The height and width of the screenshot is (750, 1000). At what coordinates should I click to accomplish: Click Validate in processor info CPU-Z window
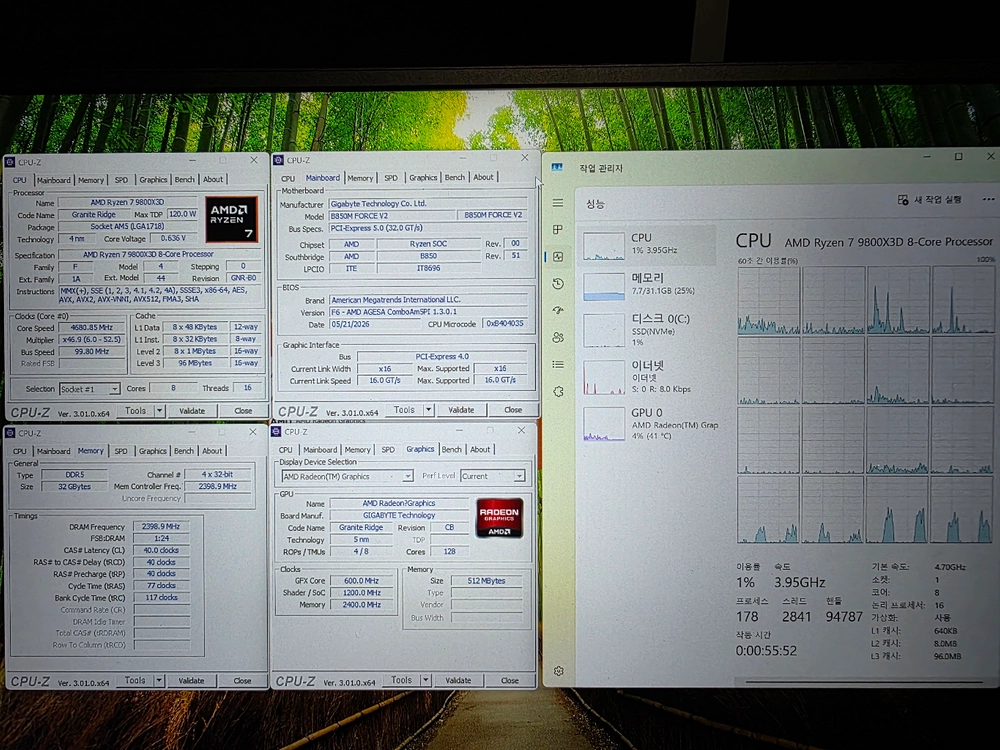coord(192,411)
